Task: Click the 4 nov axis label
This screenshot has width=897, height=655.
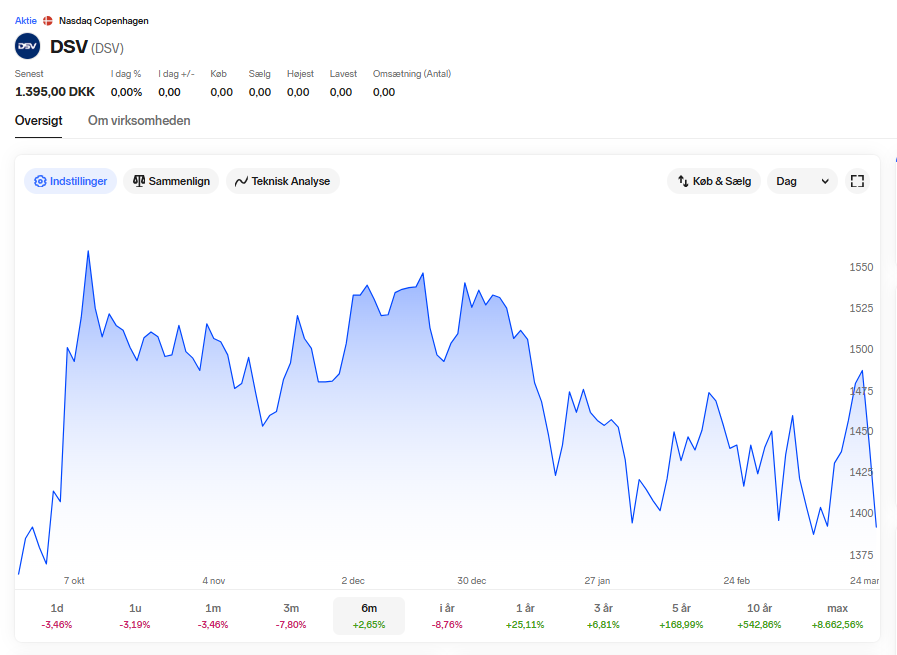Action: 213,581
